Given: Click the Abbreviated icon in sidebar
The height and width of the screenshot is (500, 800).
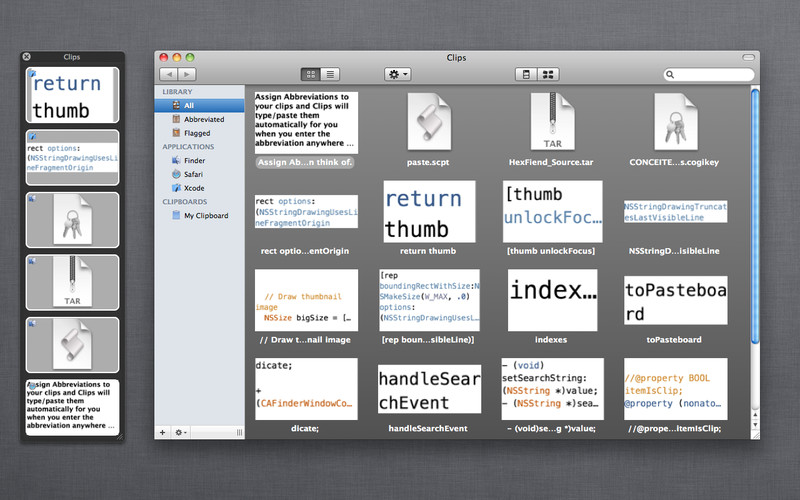Looking at the screenshot, I should [x=176, y=119].
